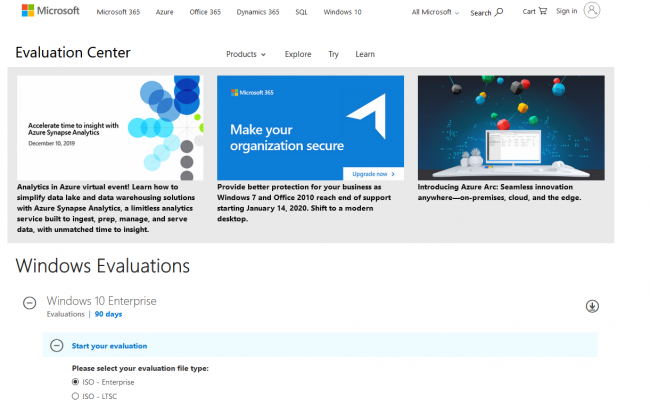The image size is (650, 407).
Task: Collapse the Windows 10 Enterprise section
Action: 29,303
